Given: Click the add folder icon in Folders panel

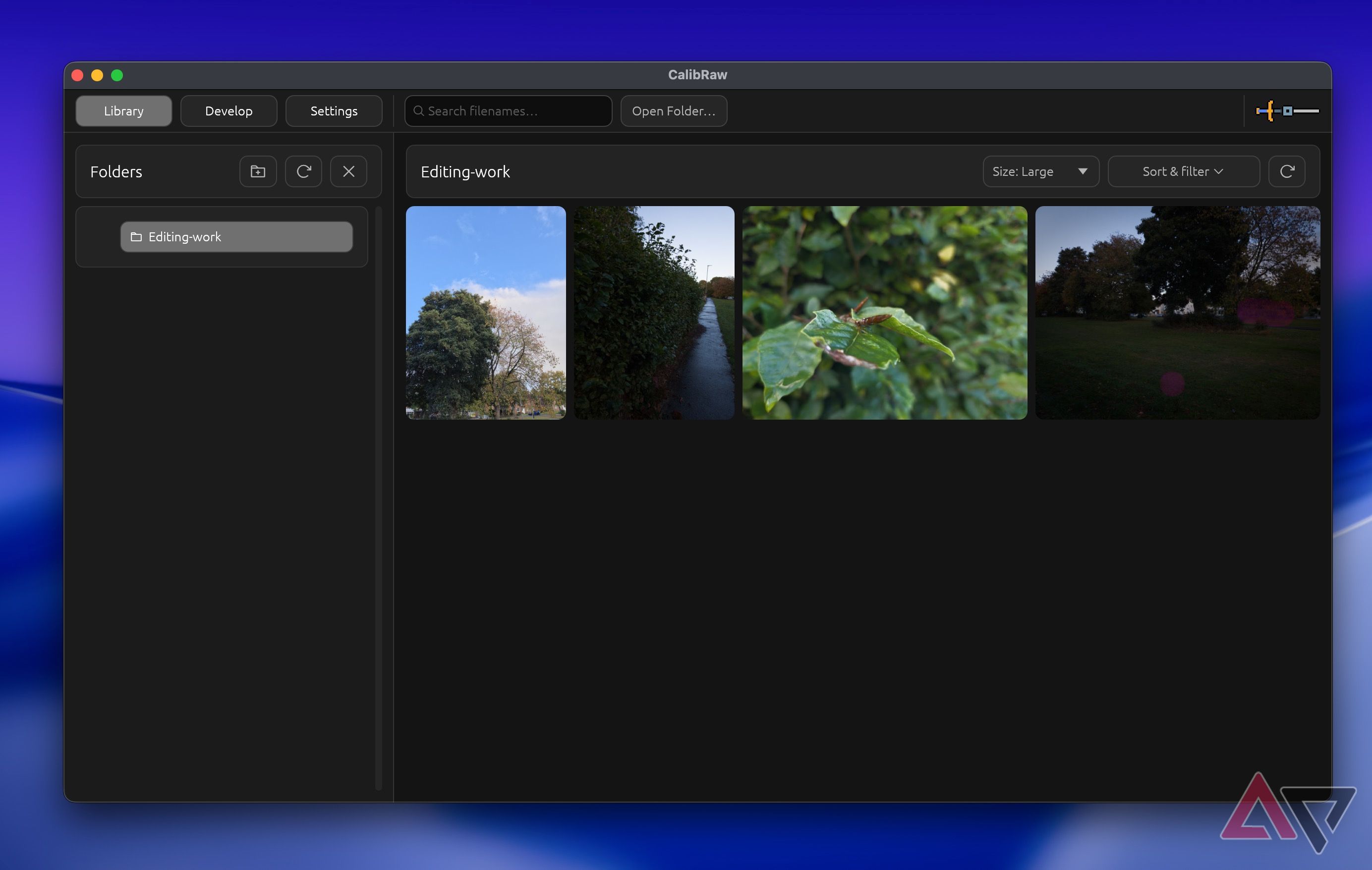Looking at the screenshot, I should click(258, 171).
